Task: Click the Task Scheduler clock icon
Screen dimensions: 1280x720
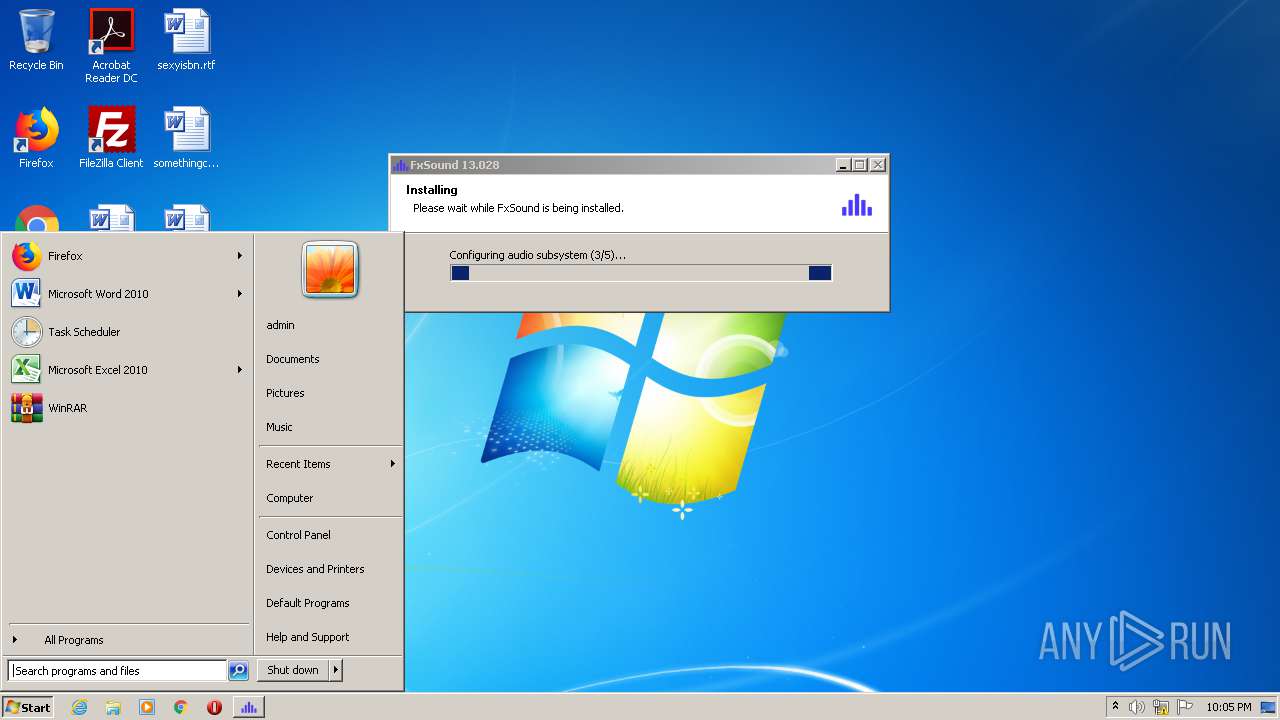Action: 27,332
